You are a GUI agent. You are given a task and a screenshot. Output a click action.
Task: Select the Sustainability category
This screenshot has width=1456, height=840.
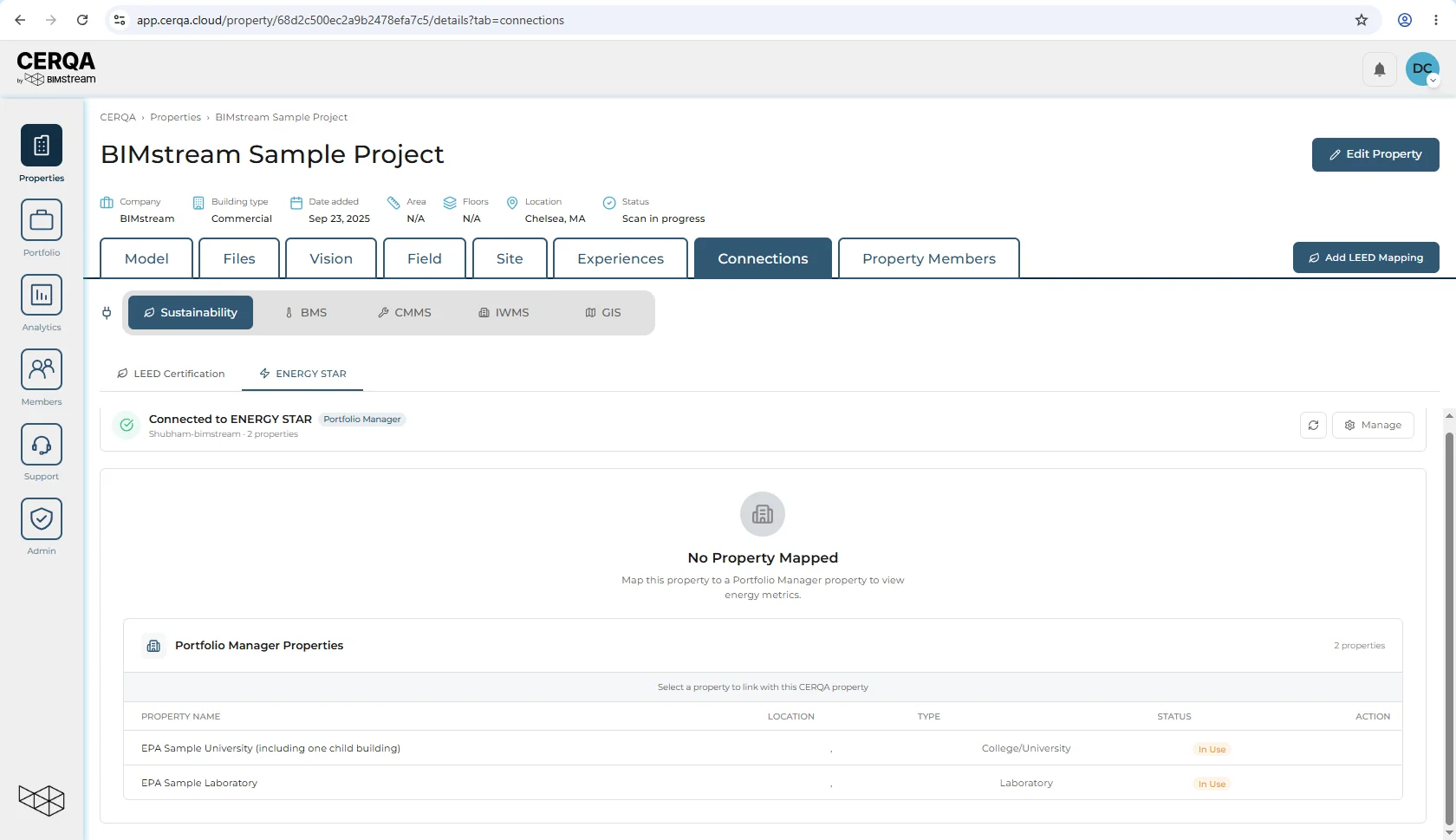coord(191,313)
